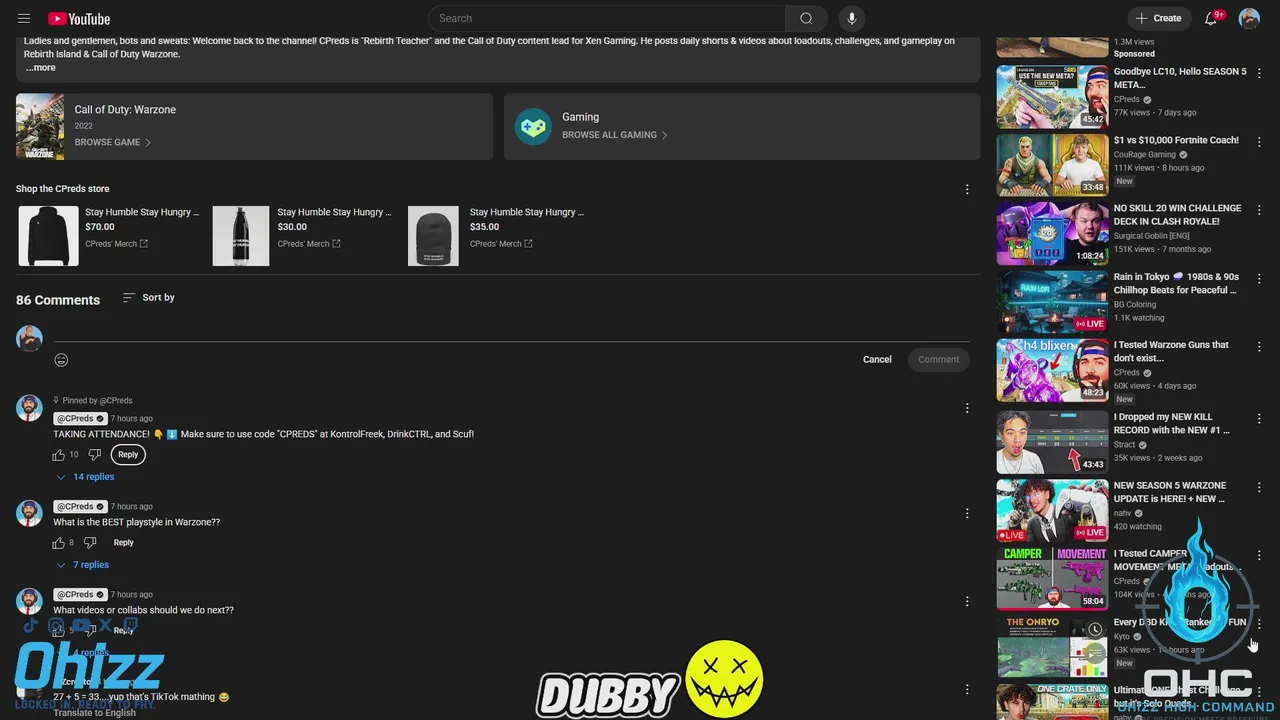Open the comment Sort by dropdown
The image size is (1280, 720).
pos(148,297)
